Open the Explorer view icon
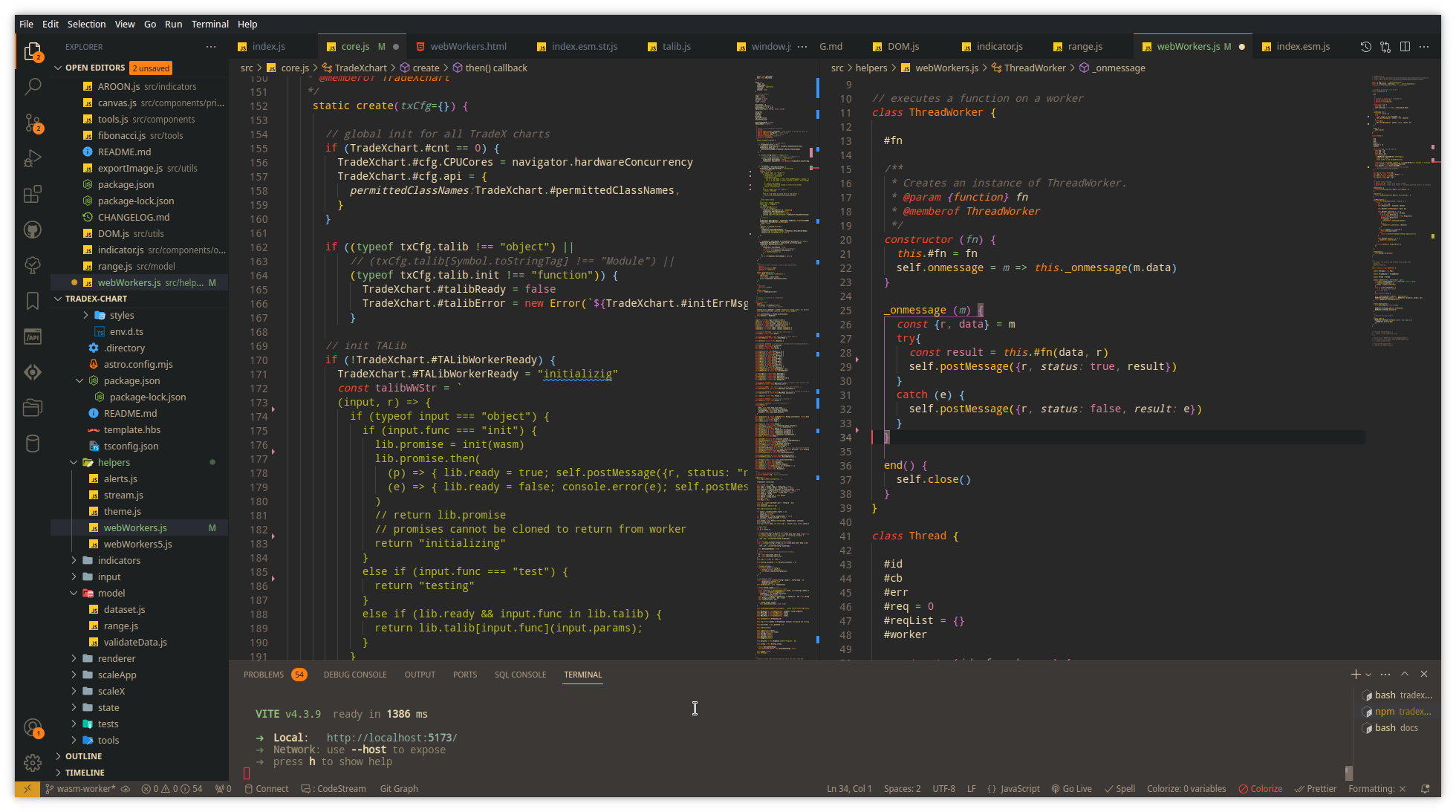 (33, 51)
